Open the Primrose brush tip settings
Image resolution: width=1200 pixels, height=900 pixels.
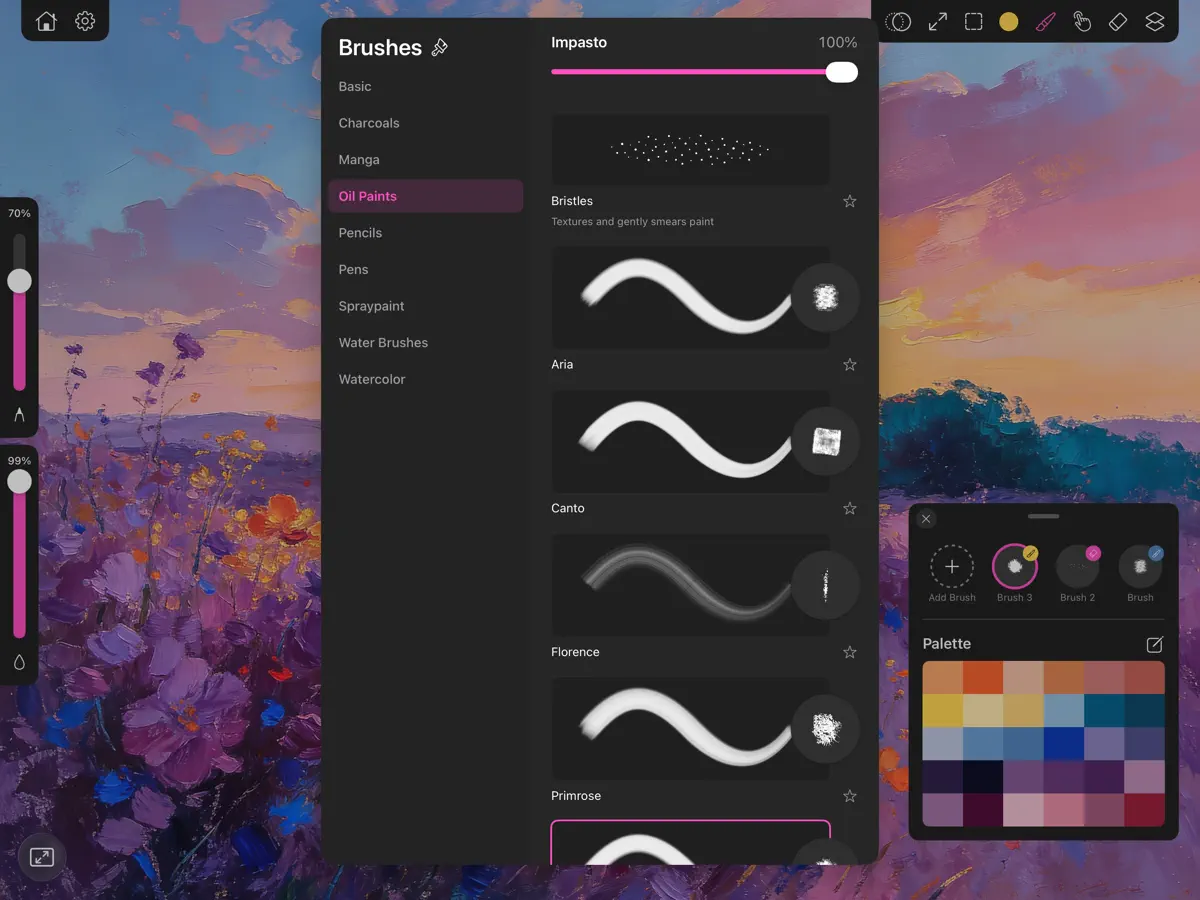click(x=825, y=729)
